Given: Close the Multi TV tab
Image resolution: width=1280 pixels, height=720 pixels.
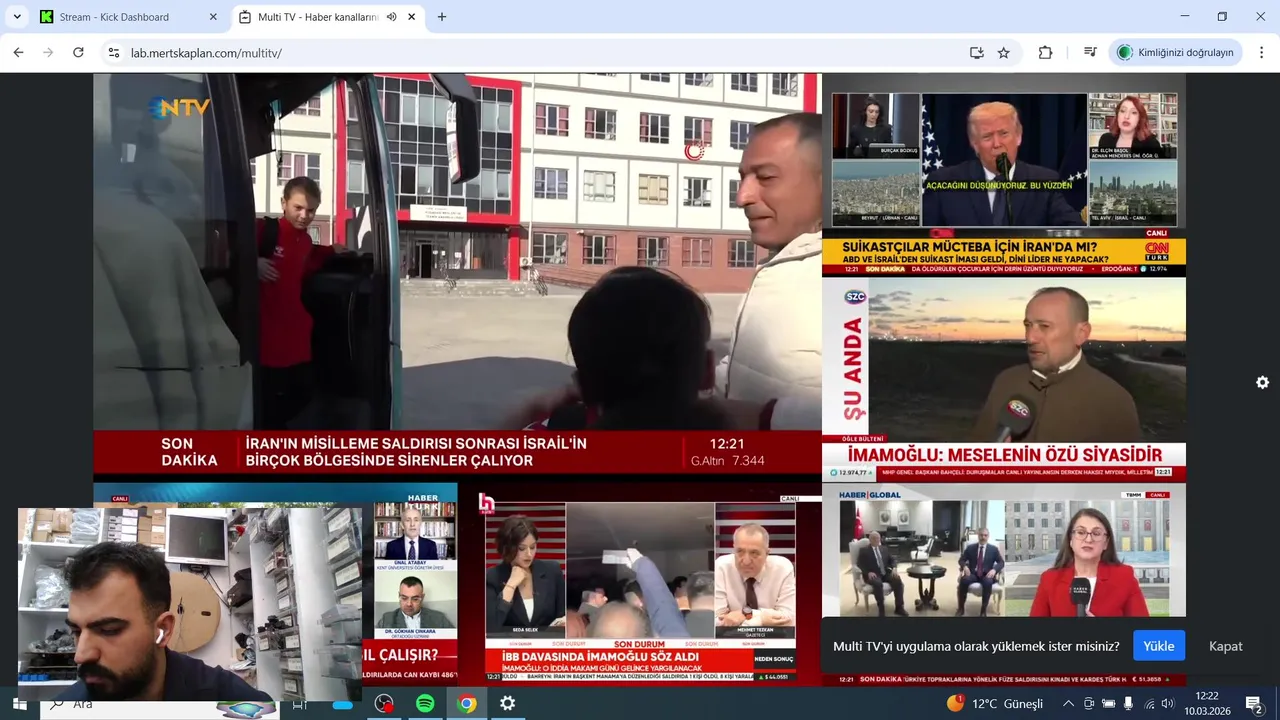Looking at the screenshot, I should click(412, 17).
